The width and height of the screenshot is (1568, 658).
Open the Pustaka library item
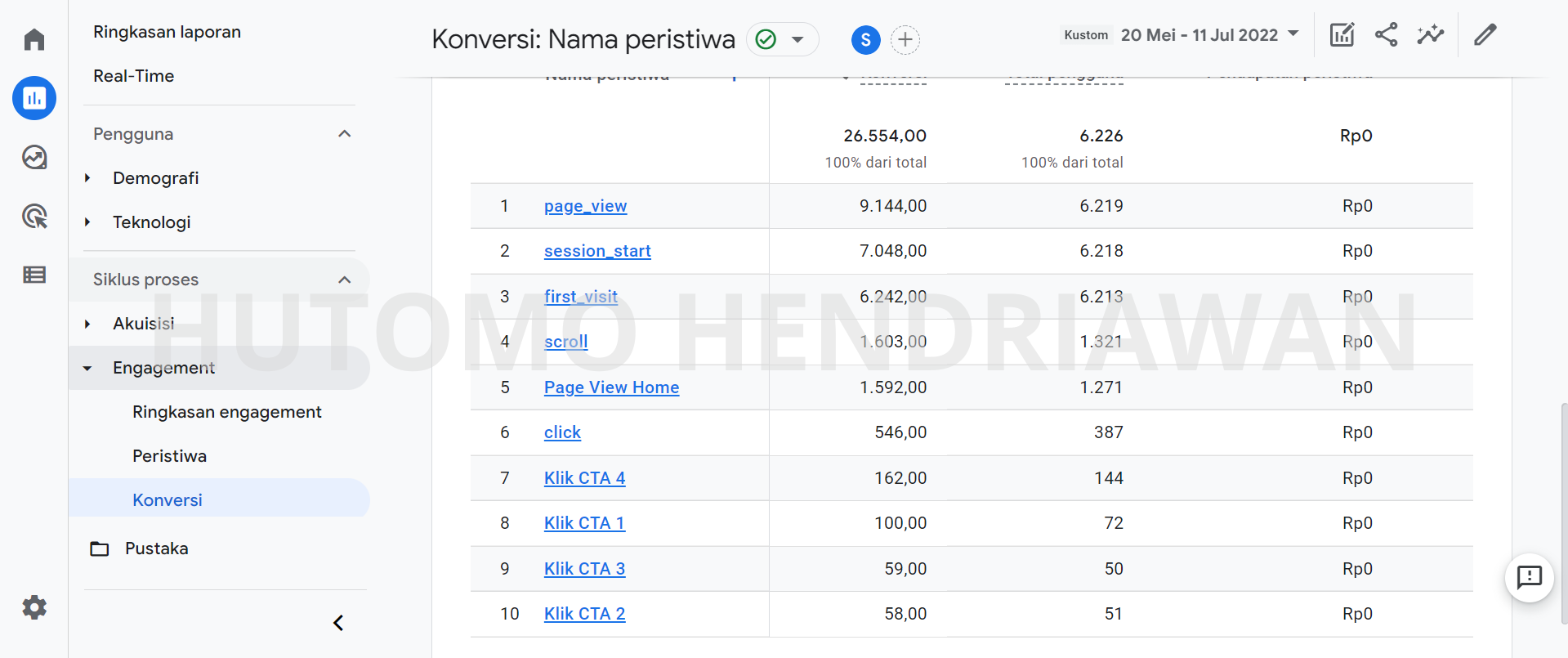pos(156,548)
